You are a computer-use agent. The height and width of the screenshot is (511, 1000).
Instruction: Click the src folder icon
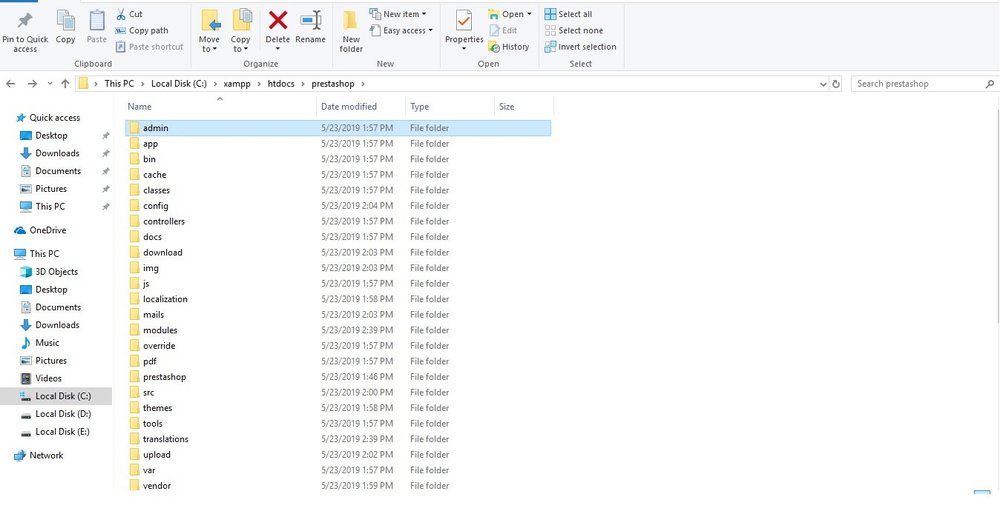[x=134, y=392]
